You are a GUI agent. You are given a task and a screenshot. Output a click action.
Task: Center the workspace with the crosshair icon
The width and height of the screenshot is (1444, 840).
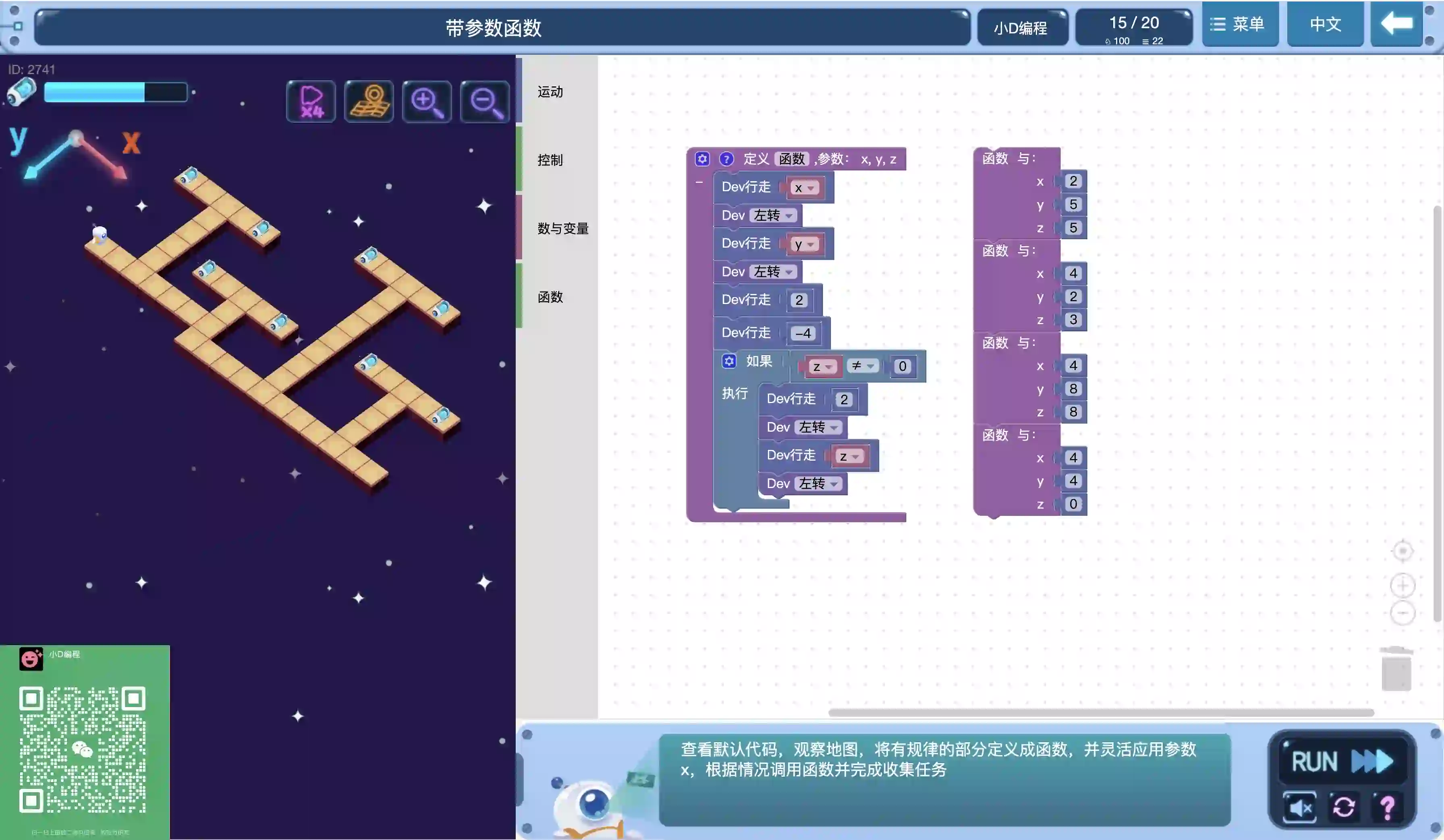1402,551
